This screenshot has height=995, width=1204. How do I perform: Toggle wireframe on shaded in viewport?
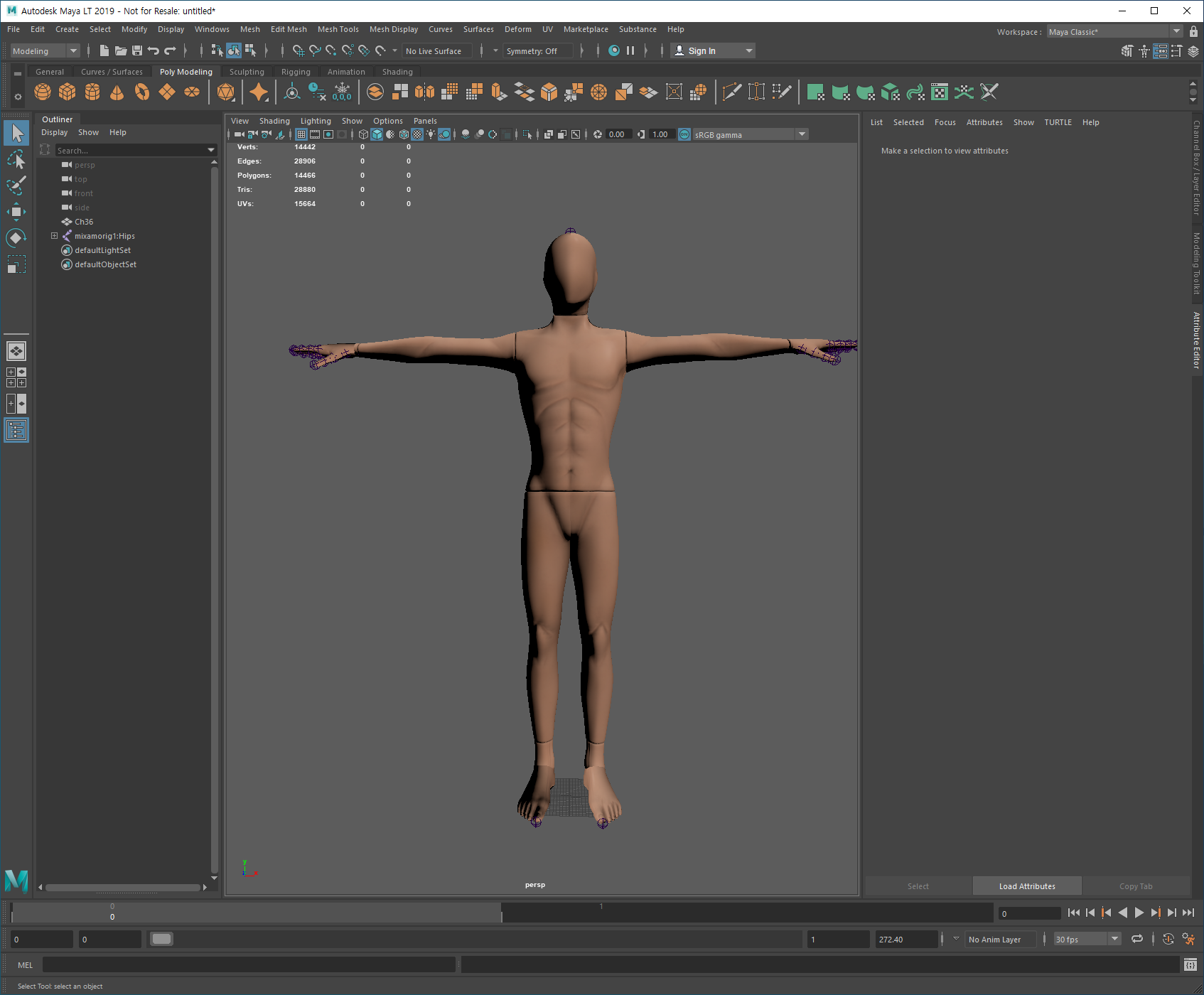(404, 134)
